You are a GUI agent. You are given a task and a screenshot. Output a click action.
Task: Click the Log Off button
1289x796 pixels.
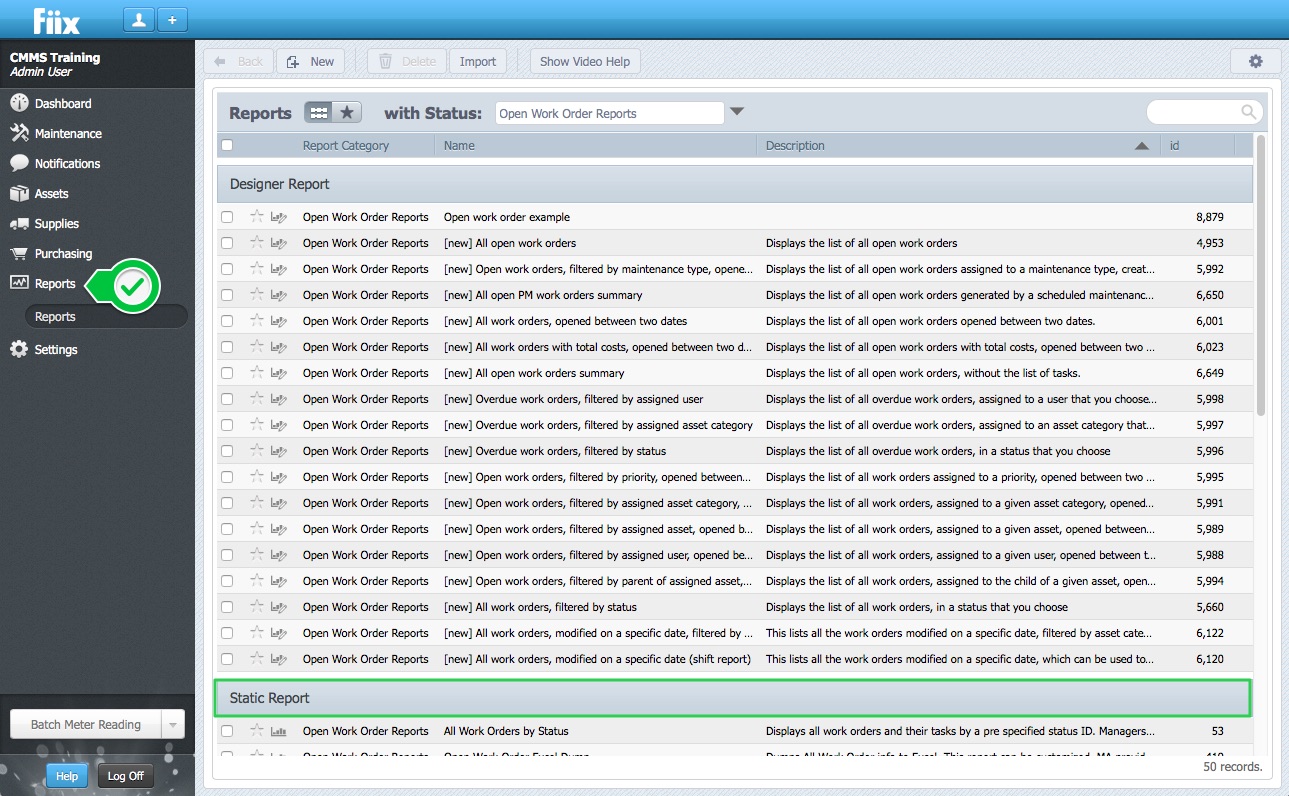click(x=126, y=776)
